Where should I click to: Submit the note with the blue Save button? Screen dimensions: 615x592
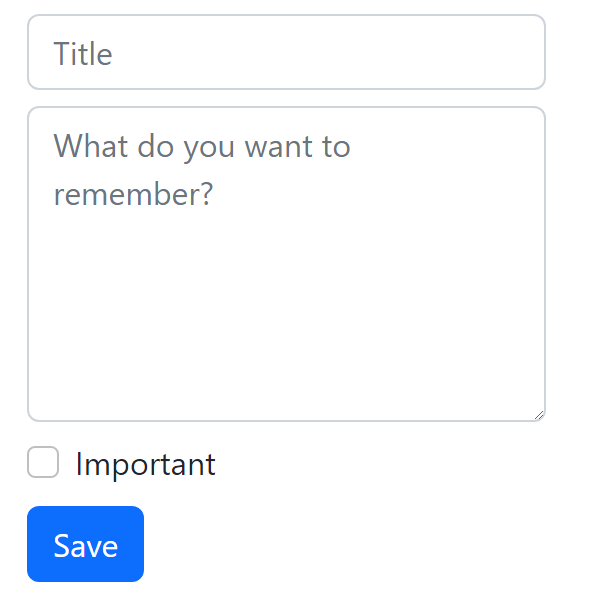coord(85,544)
